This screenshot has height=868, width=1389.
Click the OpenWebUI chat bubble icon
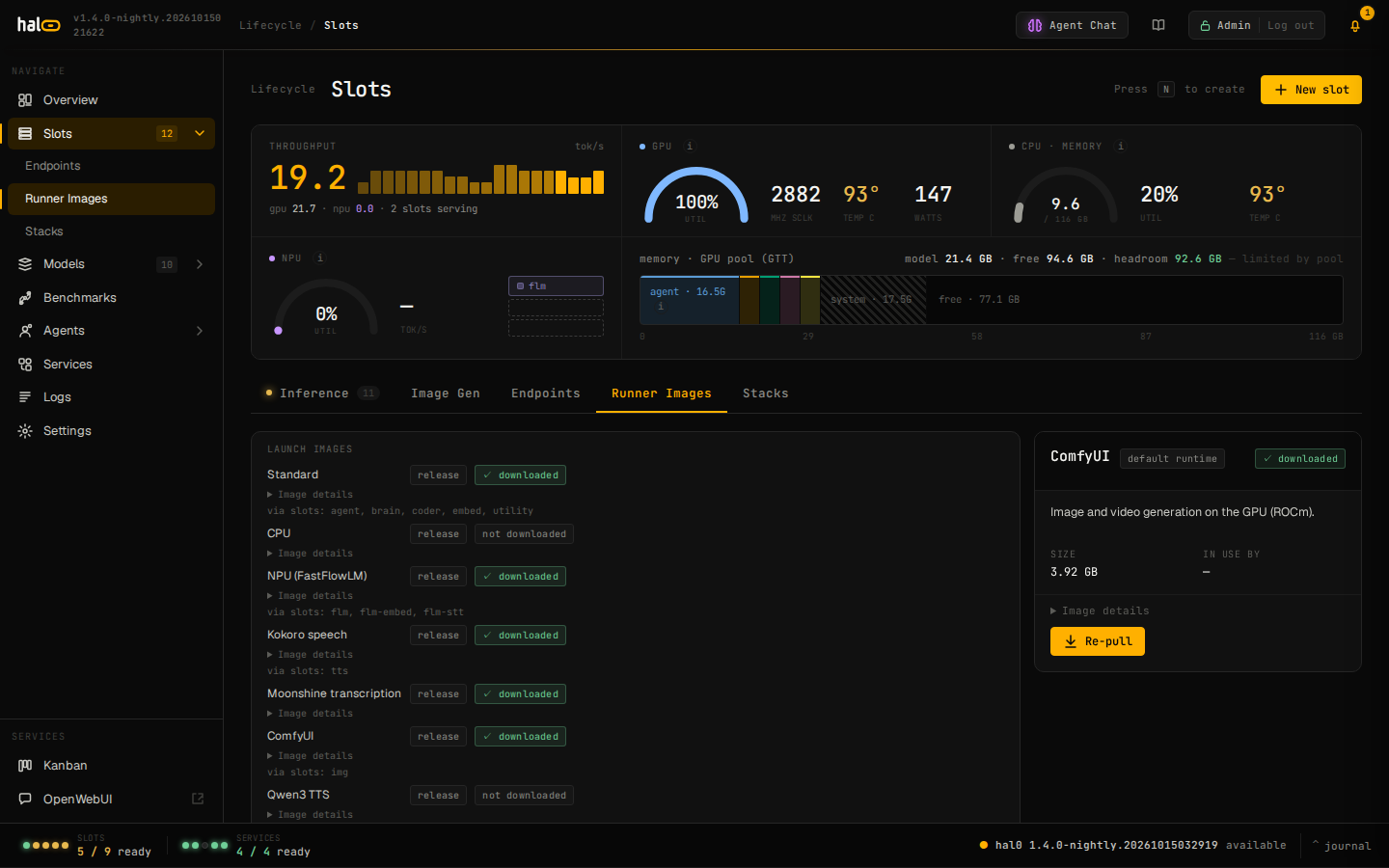point(25,800)
